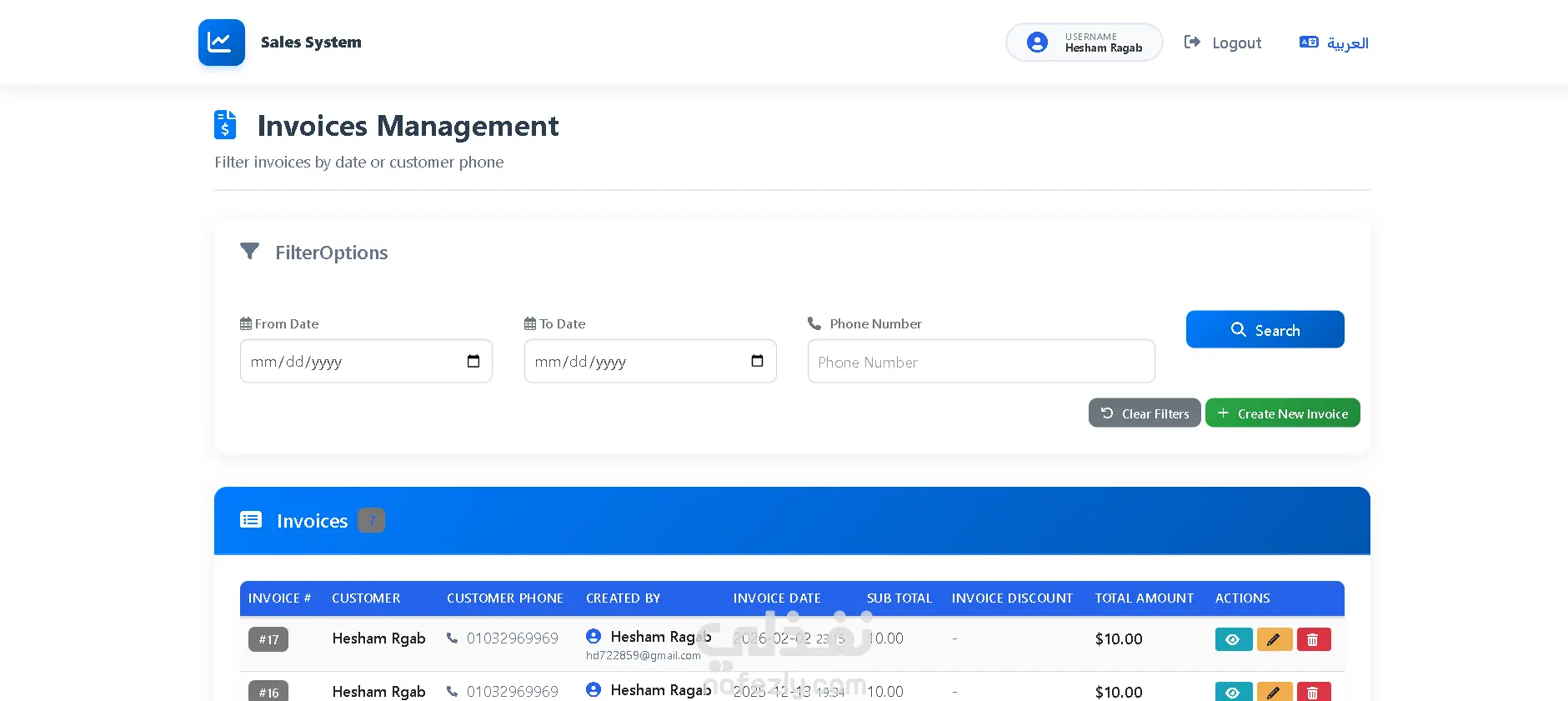Click the creator avatar icon in invoice #17 row
1568x701 pixels.
click(594, 636)
